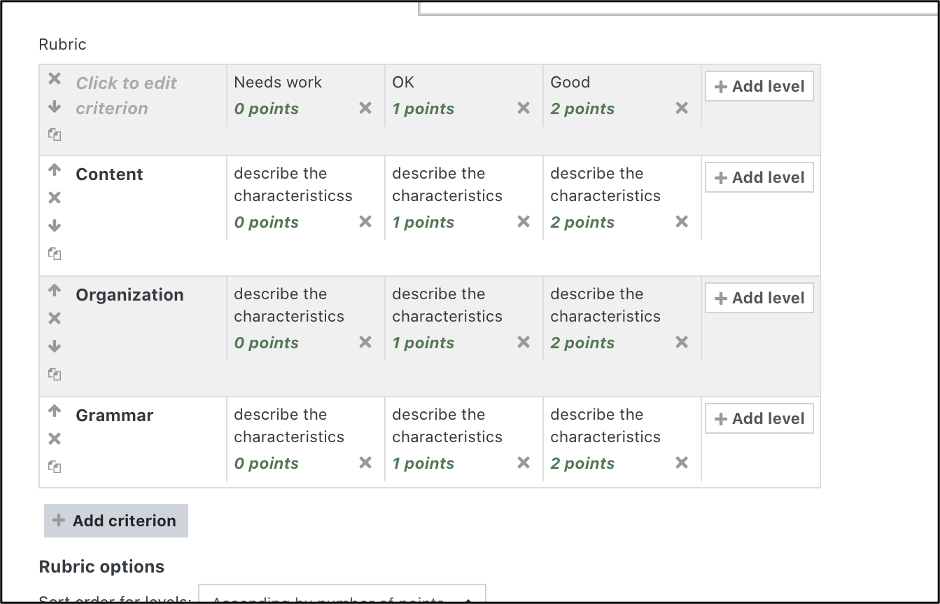Screen dimensions: 940x604
Task: Remove the Good 2 points level
Action: 681,108
